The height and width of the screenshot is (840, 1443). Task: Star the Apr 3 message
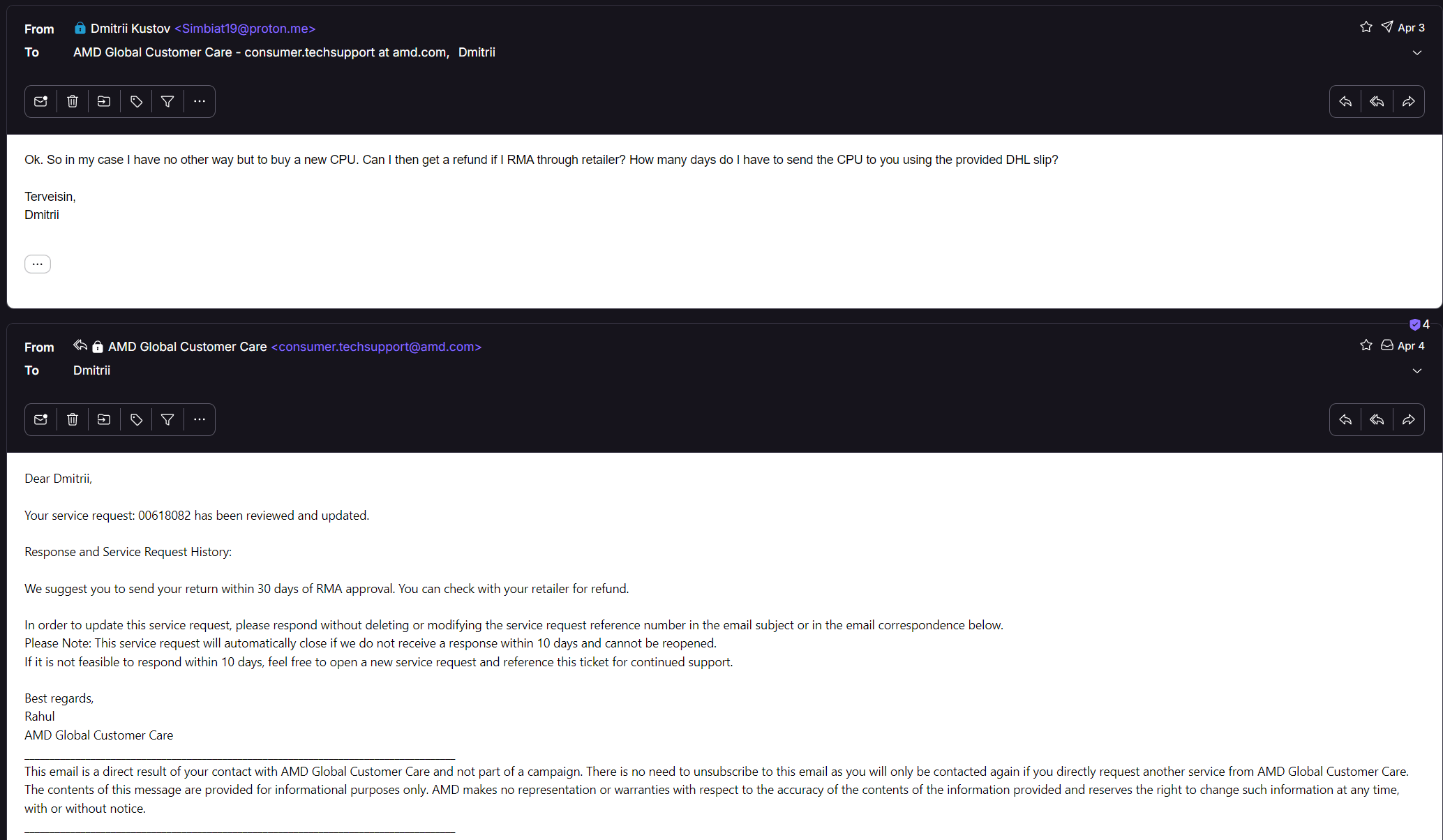tap(1366, 27)
